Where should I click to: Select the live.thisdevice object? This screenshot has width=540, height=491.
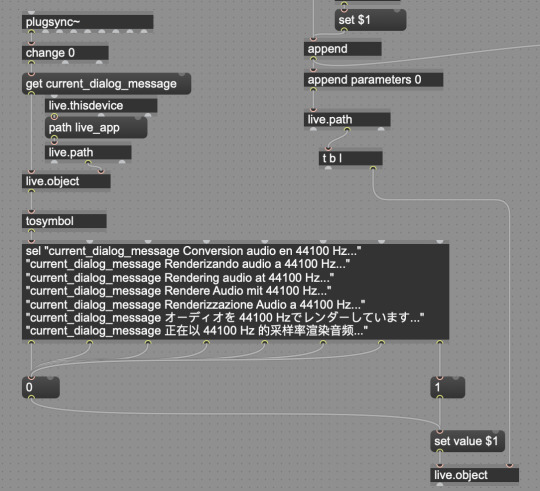tap(101, 106)
